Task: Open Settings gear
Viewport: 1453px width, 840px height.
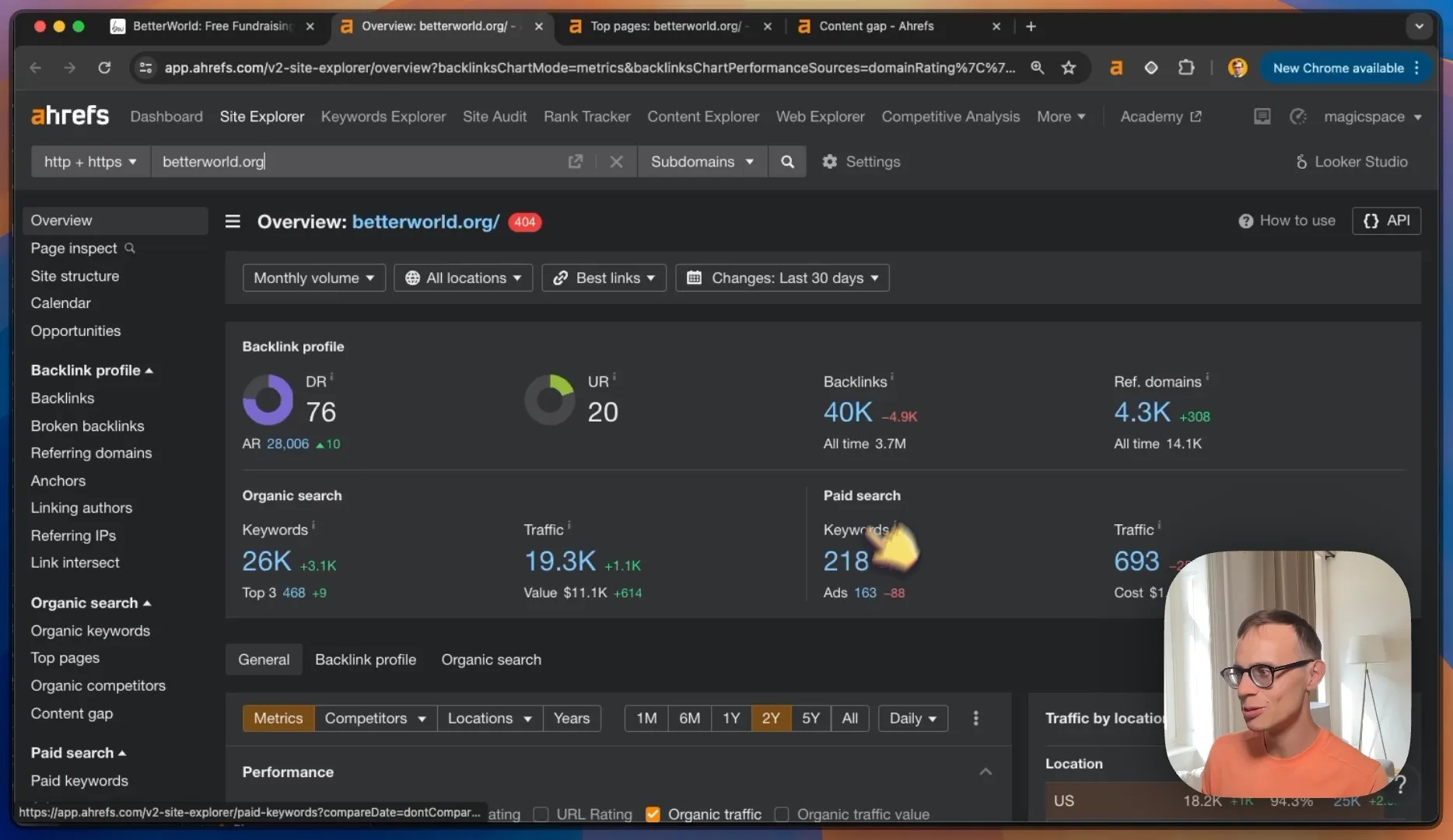Action: click(861, 162)
